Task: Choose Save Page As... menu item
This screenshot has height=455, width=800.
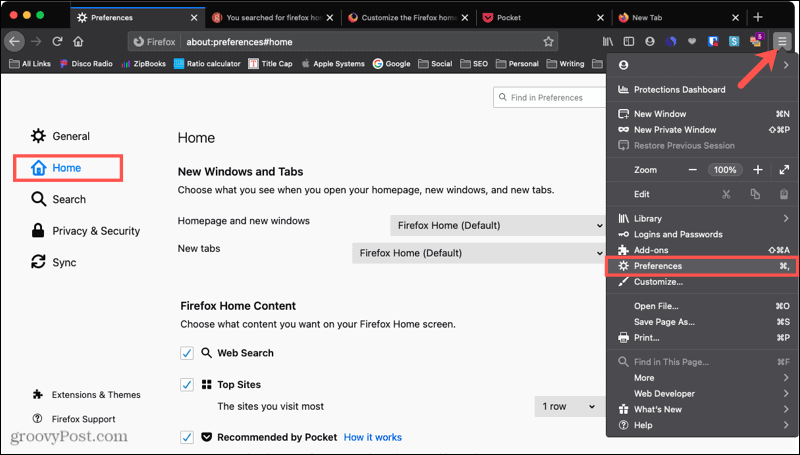Action: [x=703, y=322]
